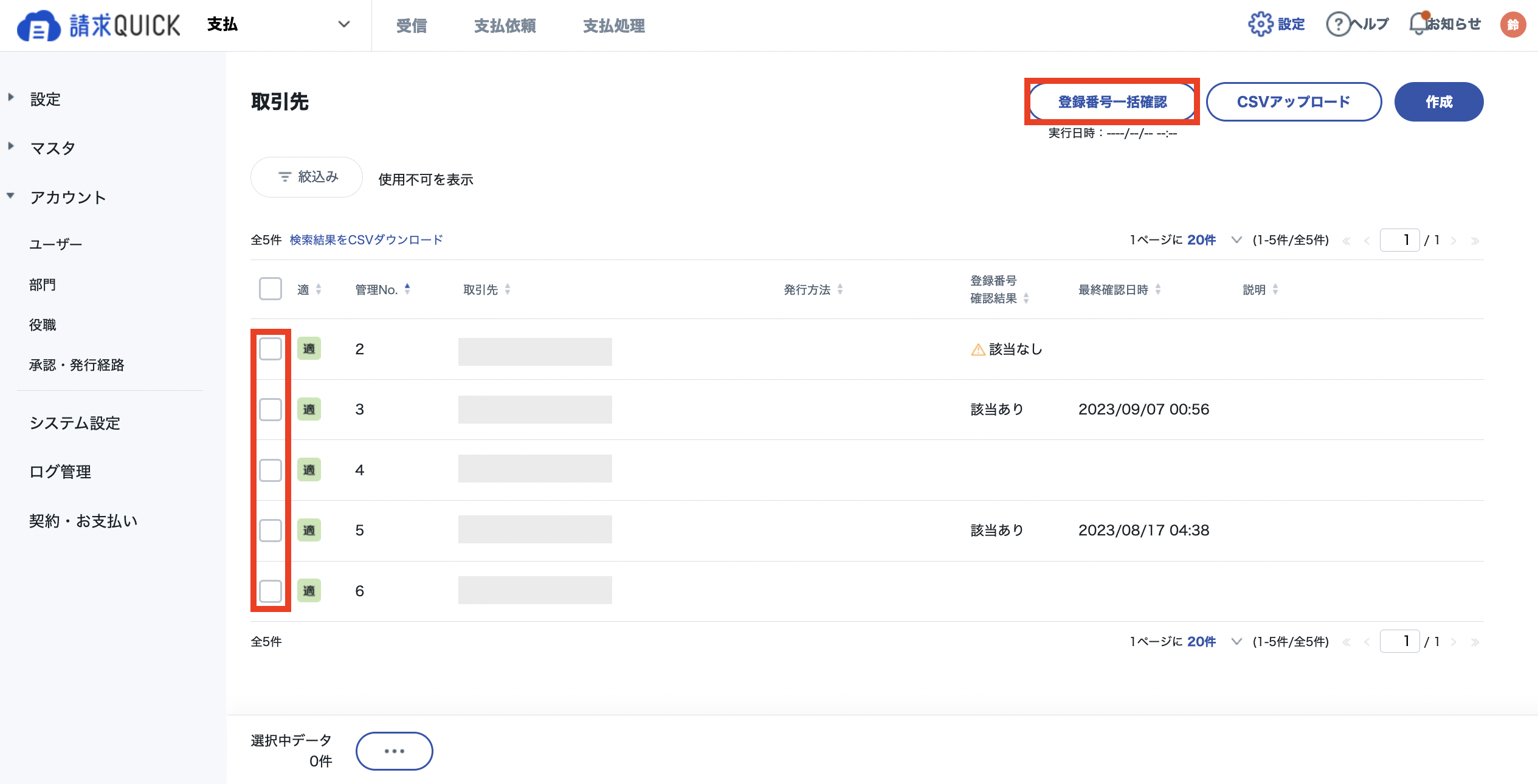The height and width of the screenshot is (784, 1538).
Task: Open the settings gear icon in header
Action: point(1260,24)
